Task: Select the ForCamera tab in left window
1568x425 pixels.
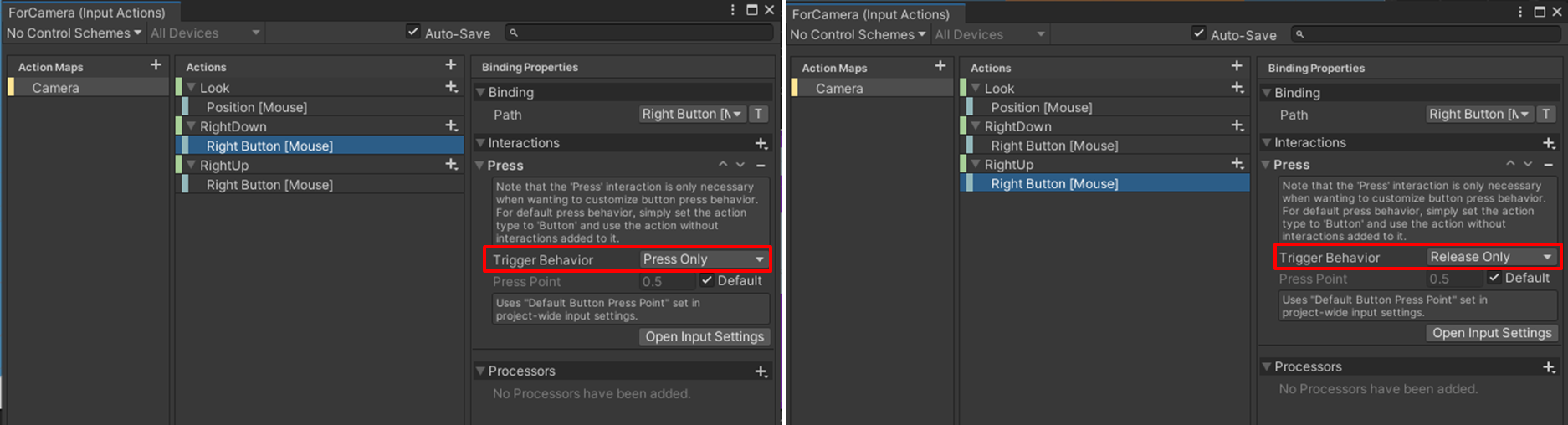Action: point(89,13)
